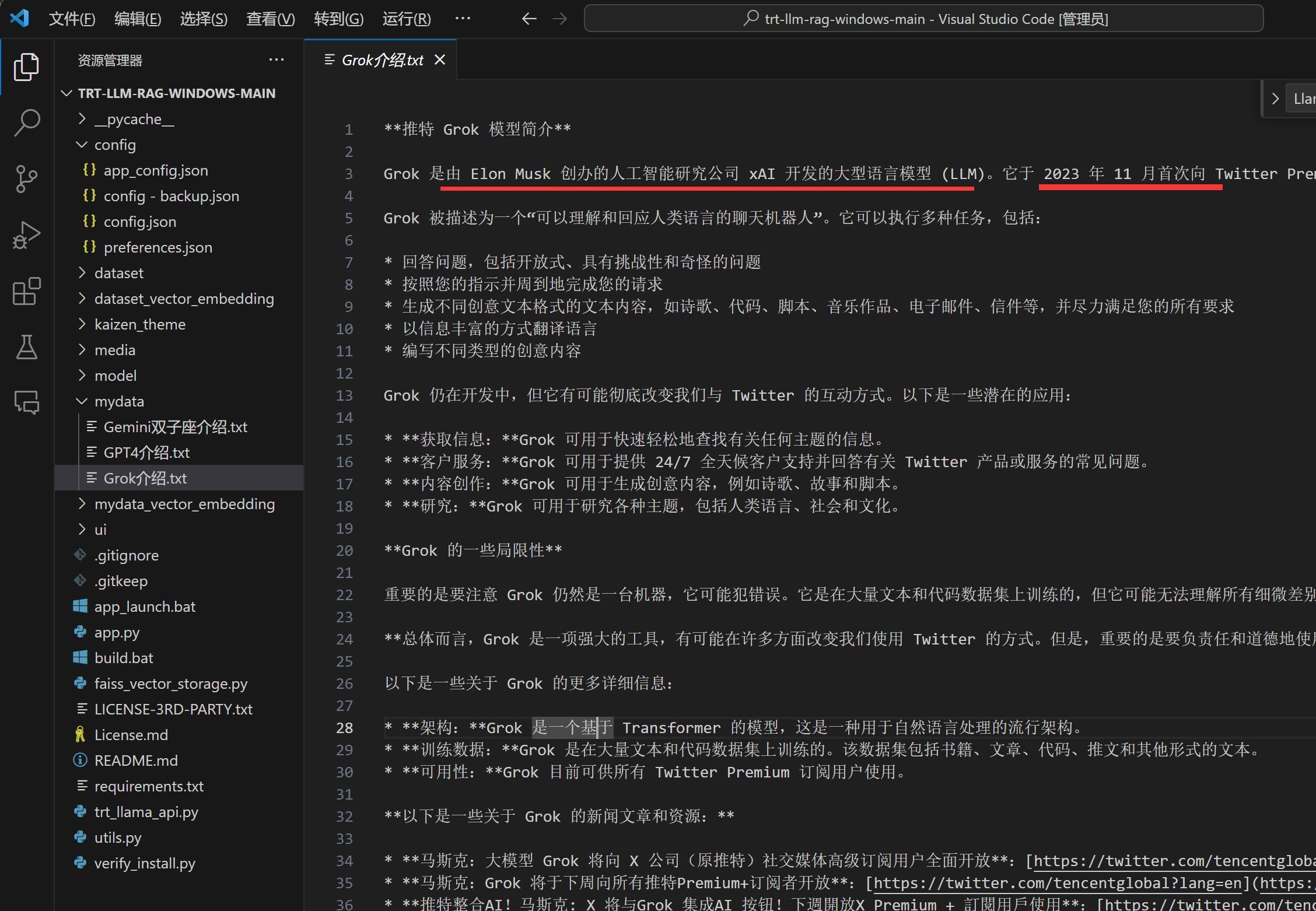
Task: Open the Run and Debug view icon
Action: 26,234
